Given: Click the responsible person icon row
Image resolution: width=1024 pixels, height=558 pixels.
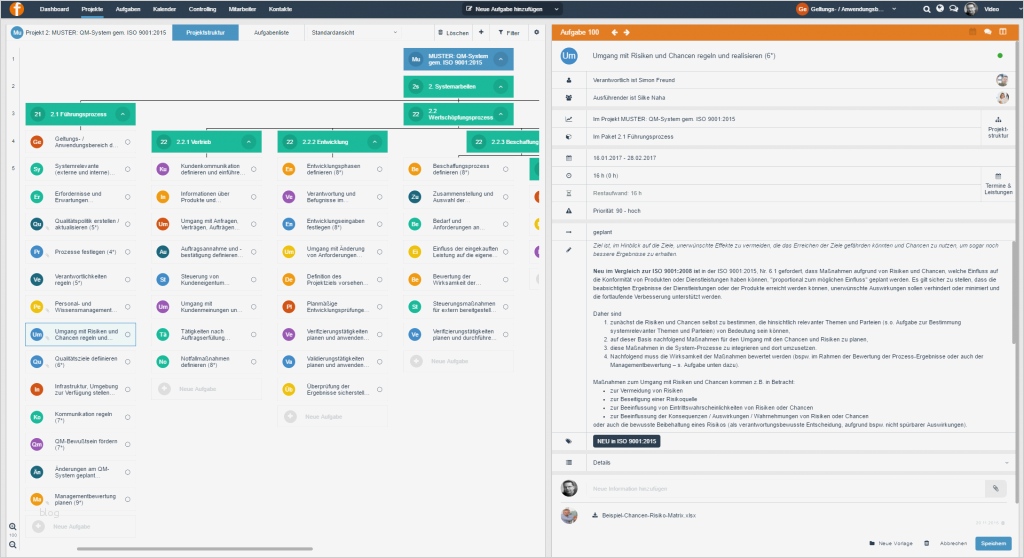Looking at the screenshot, I should click(569, 80).
